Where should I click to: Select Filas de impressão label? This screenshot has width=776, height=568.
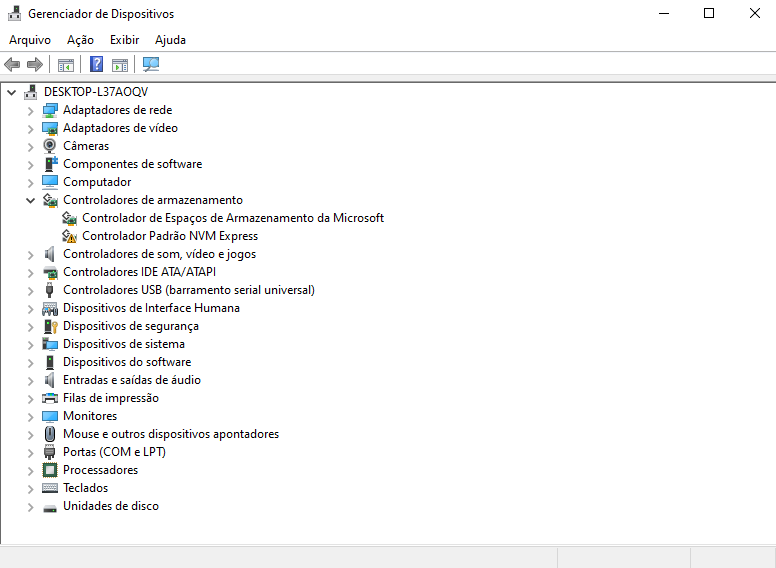click(x=111, y=398)
